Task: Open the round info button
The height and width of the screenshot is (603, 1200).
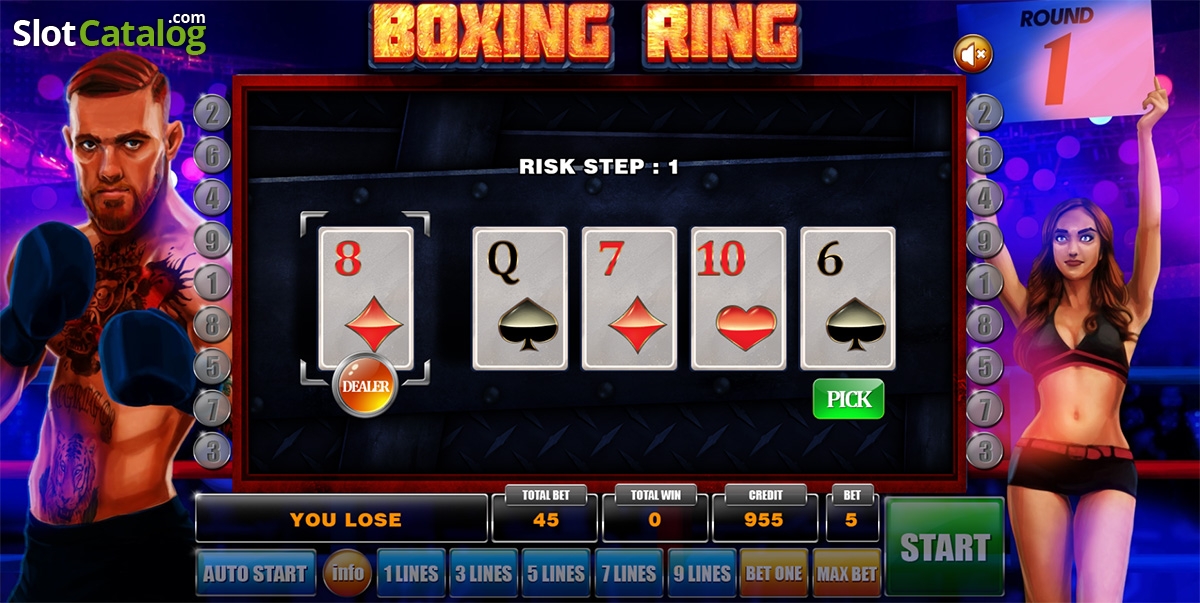Action: [347, 574]
